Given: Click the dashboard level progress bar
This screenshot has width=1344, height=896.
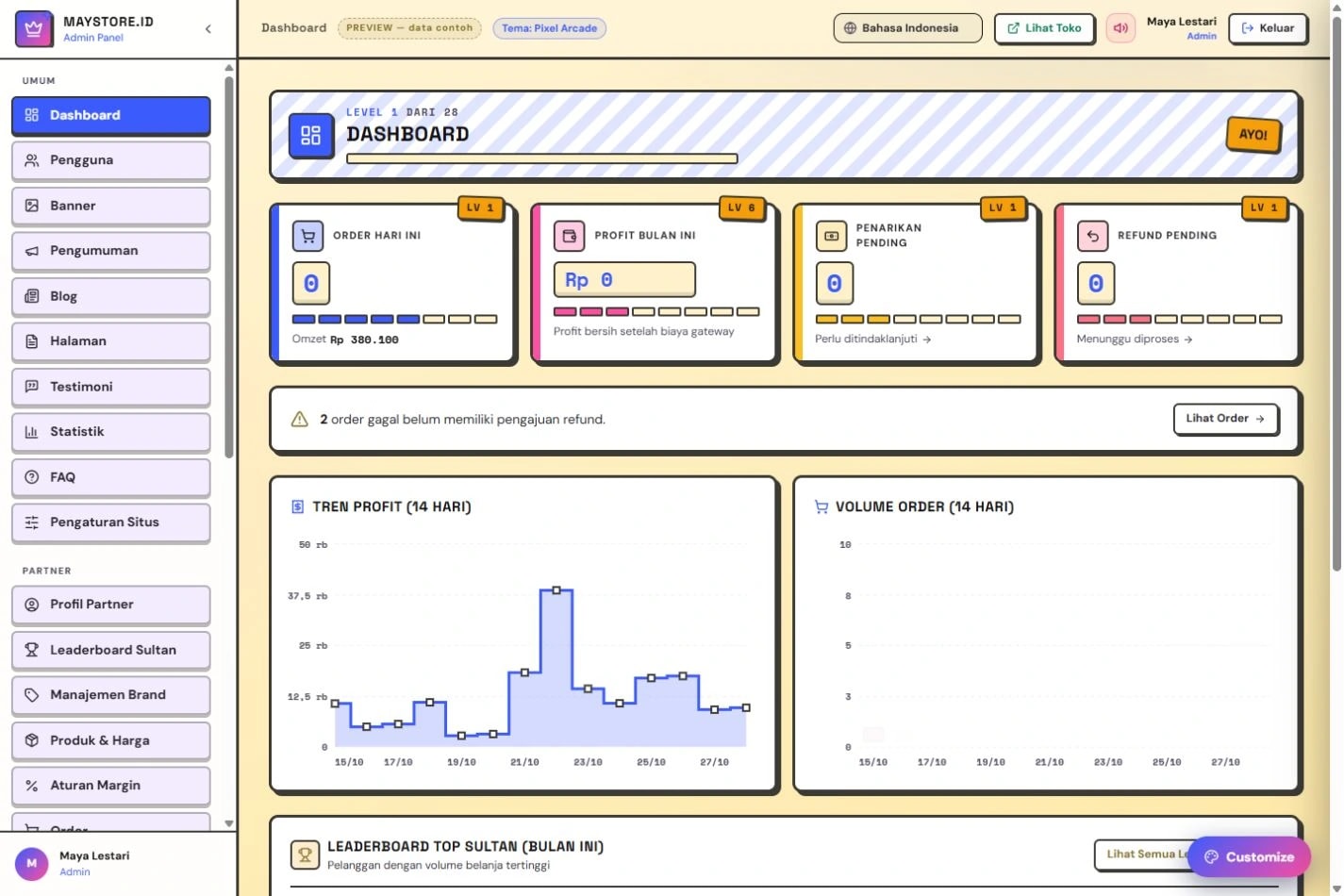Looking at the screenshot, I should [x=542, y=158].
